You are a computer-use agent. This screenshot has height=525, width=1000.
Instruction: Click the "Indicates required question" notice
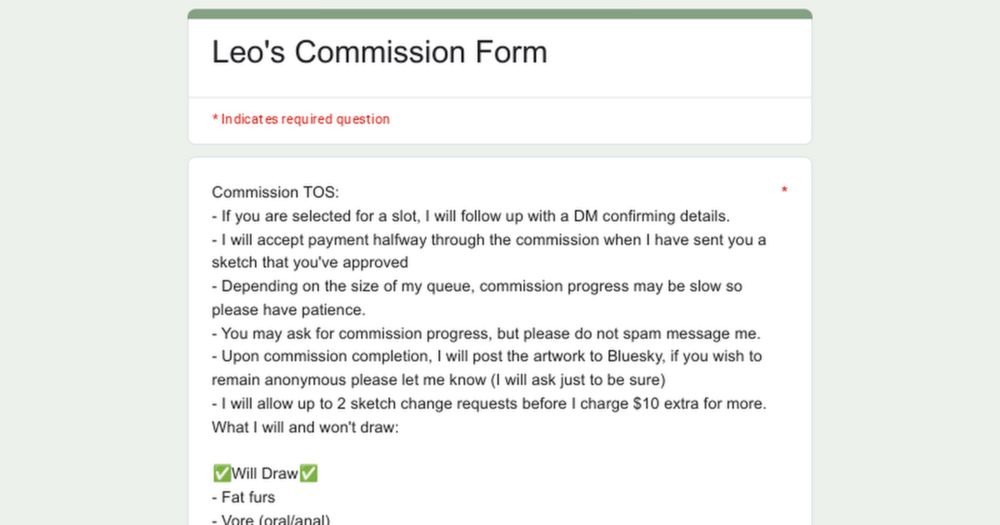301,119
